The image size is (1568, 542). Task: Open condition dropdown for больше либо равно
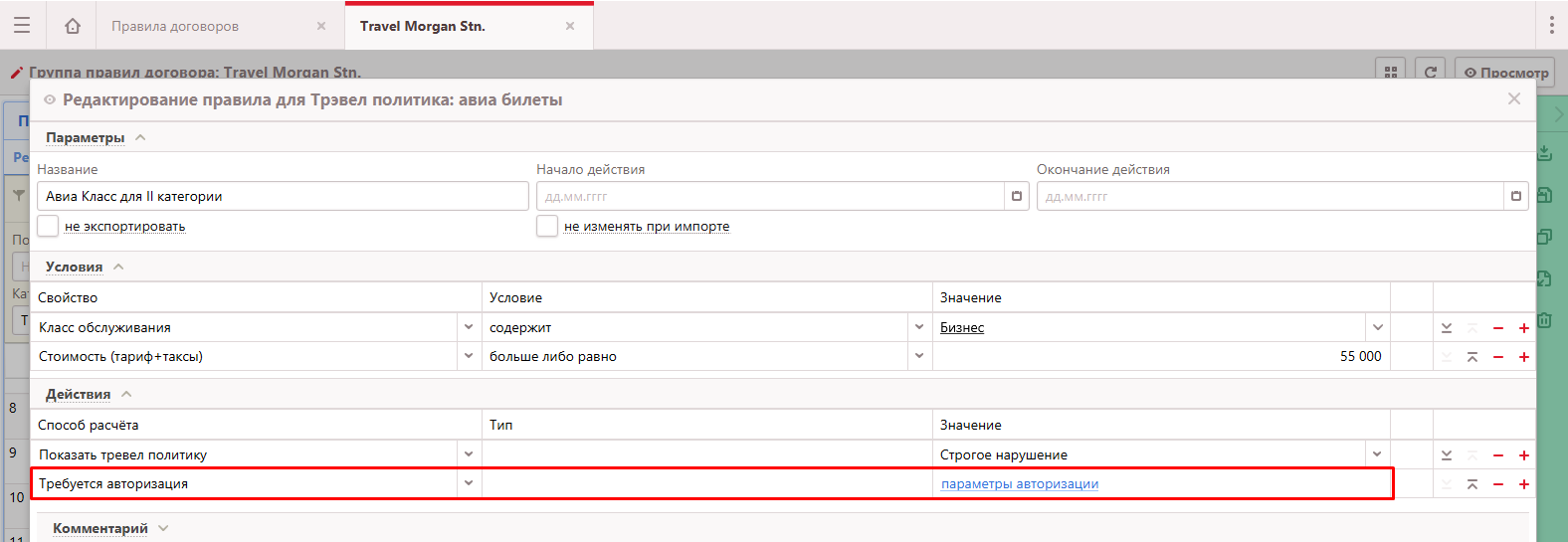coord(918,356)
